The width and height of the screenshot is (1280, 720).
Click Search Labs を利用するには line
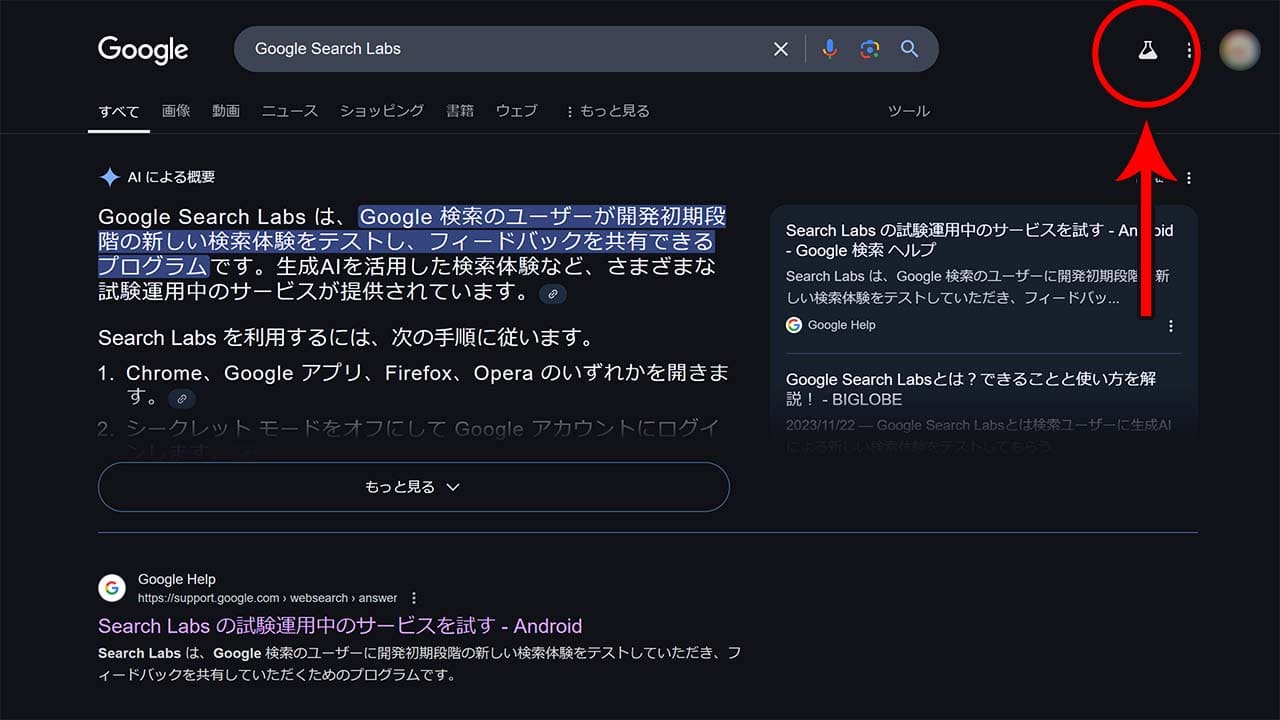(346, 337)
